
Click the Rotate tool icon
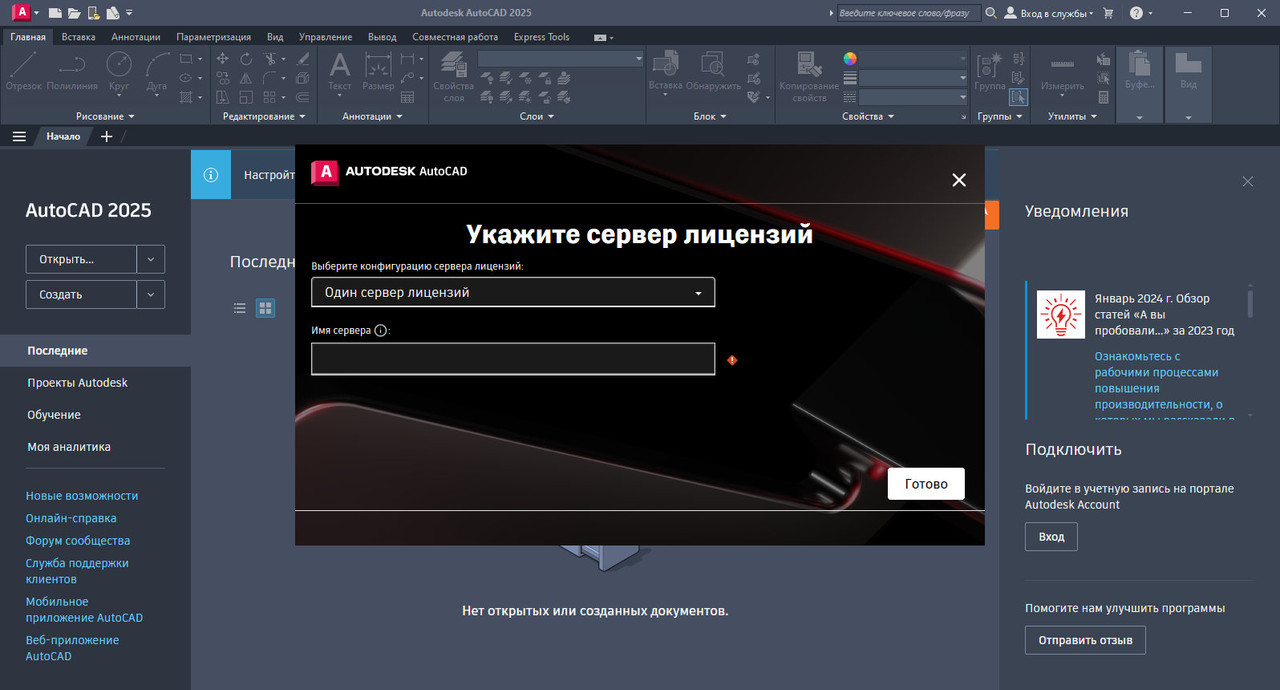tap(246, 59)
